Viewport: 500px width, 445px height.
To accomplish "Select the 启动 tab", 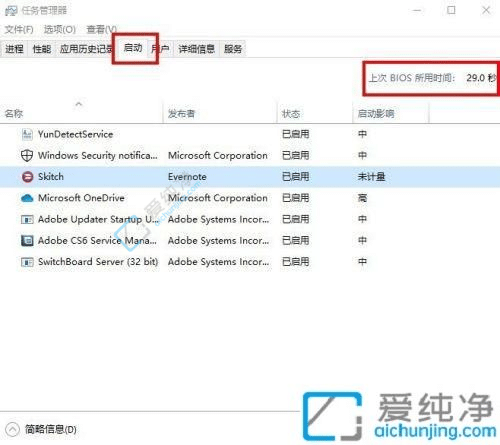I will point(133,48).
